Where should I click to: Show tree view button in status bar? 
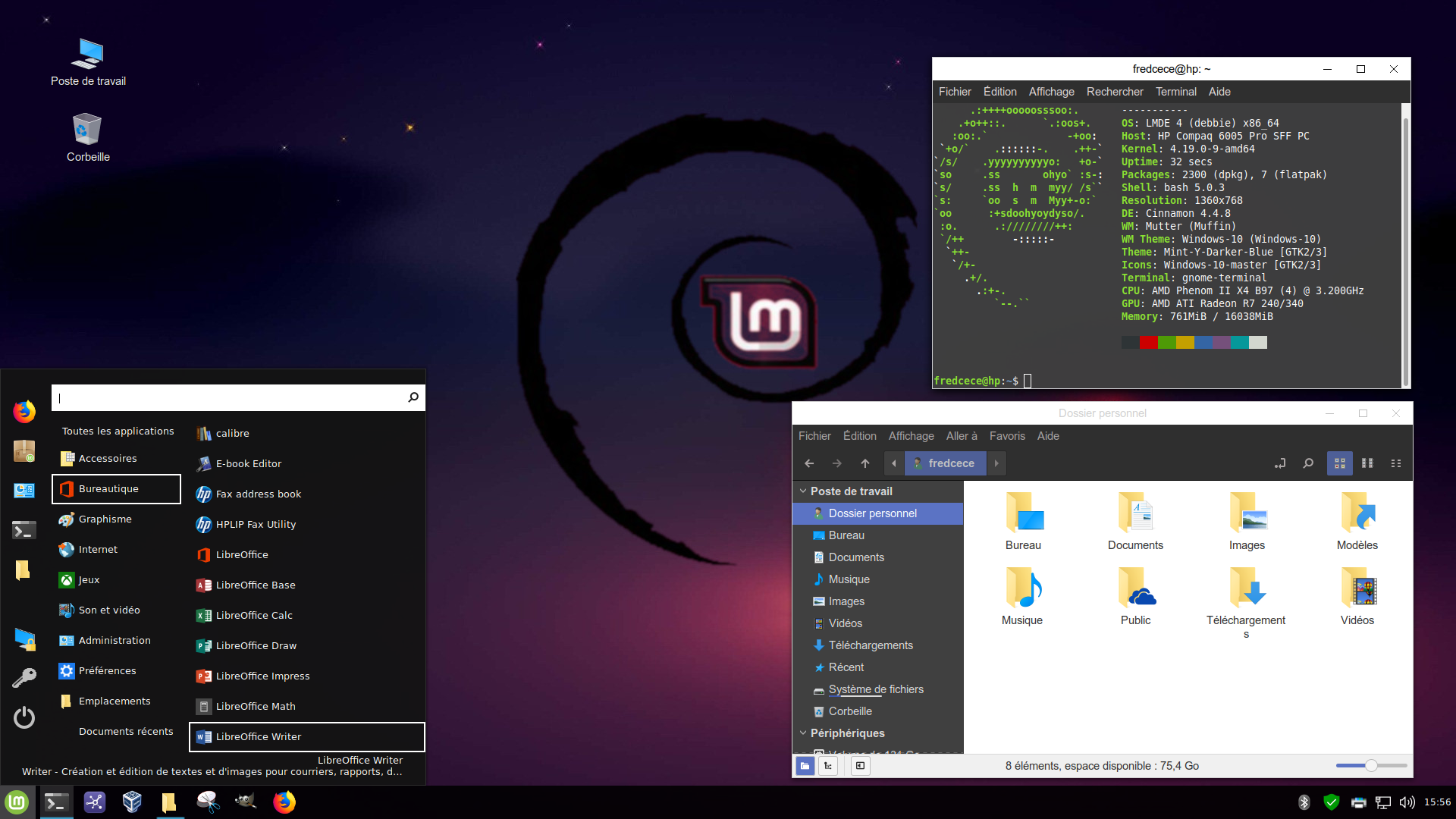coord(828,766)
